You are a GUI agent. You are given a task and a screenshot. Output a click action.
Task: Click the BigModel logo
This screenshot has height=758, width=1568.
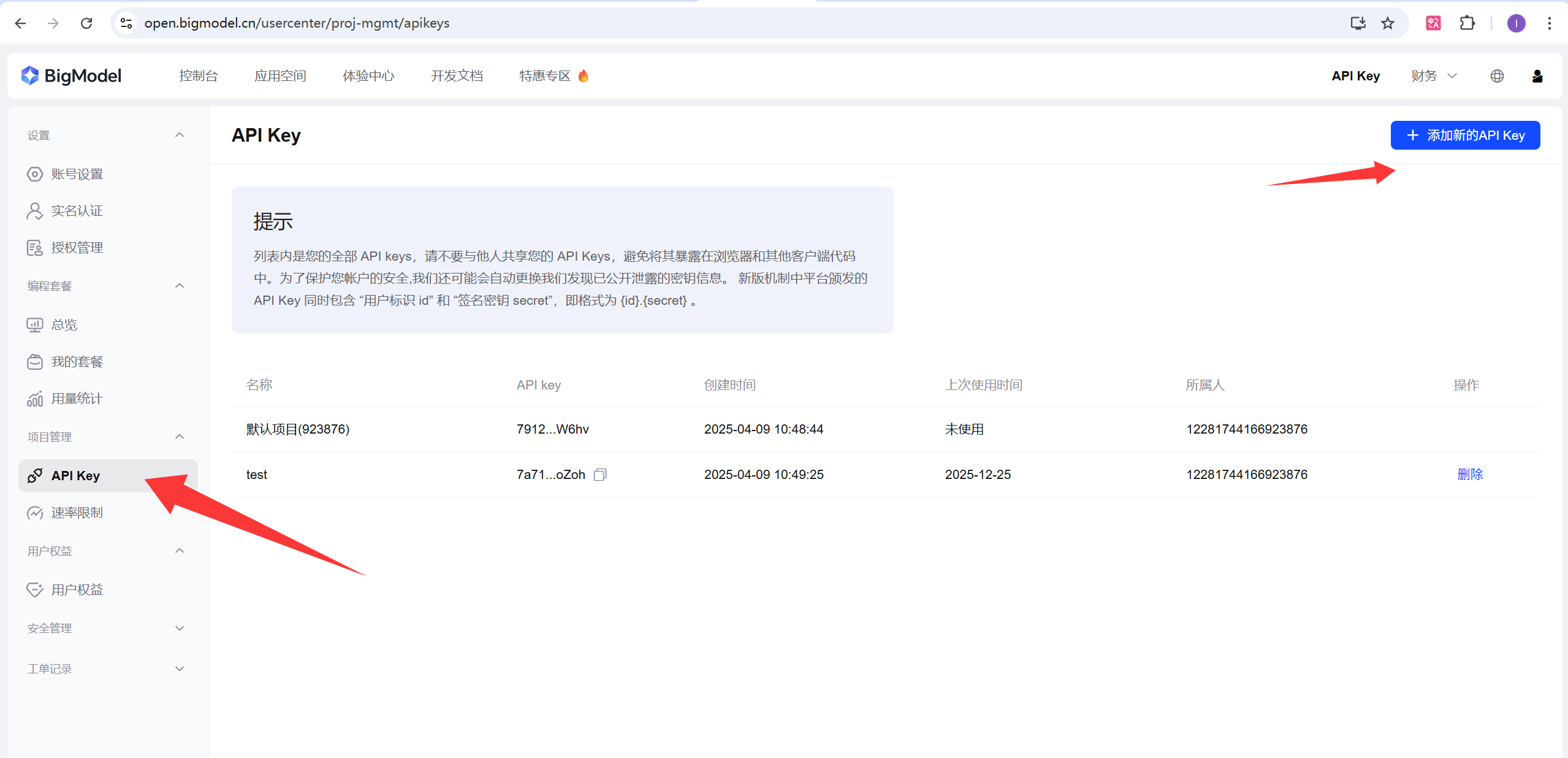coord(72,76)
